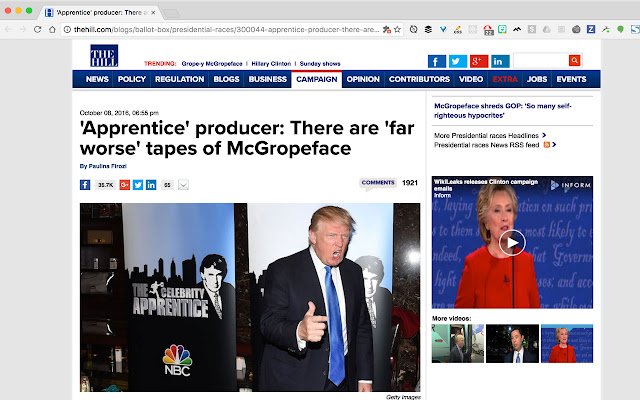Click trending link Sunday shows
This screenshot has height=400, width=640.
(x=320, y=64)
